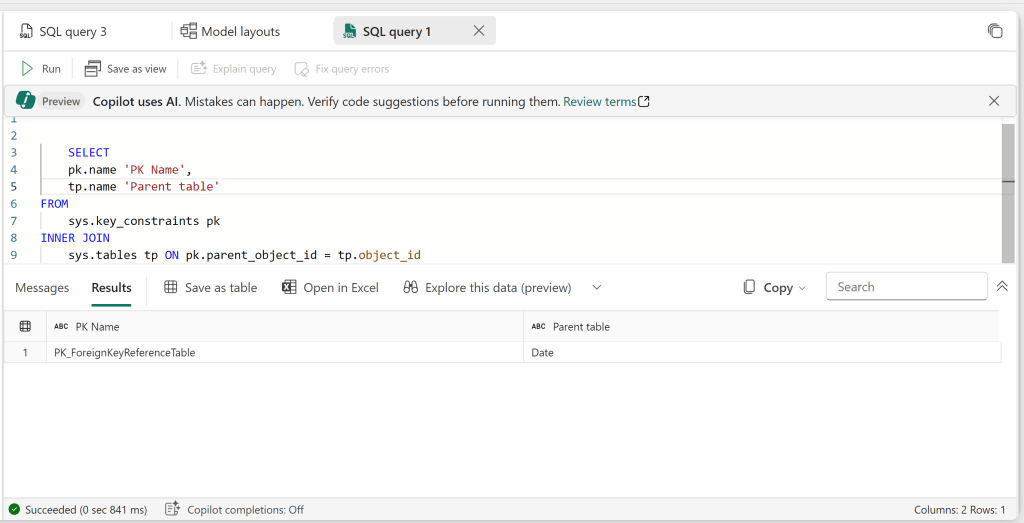1024x523 pixels.
Task: Click Save as view icon
Action: click(x=93, y=69)
